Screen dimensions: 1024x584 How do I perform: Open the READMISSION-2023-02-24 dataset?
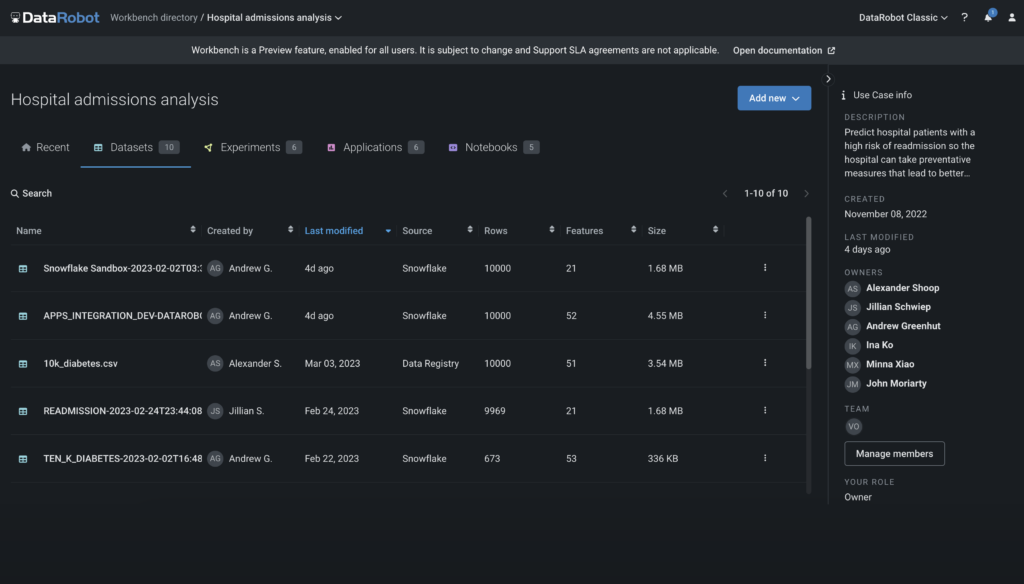coord(123,411)
